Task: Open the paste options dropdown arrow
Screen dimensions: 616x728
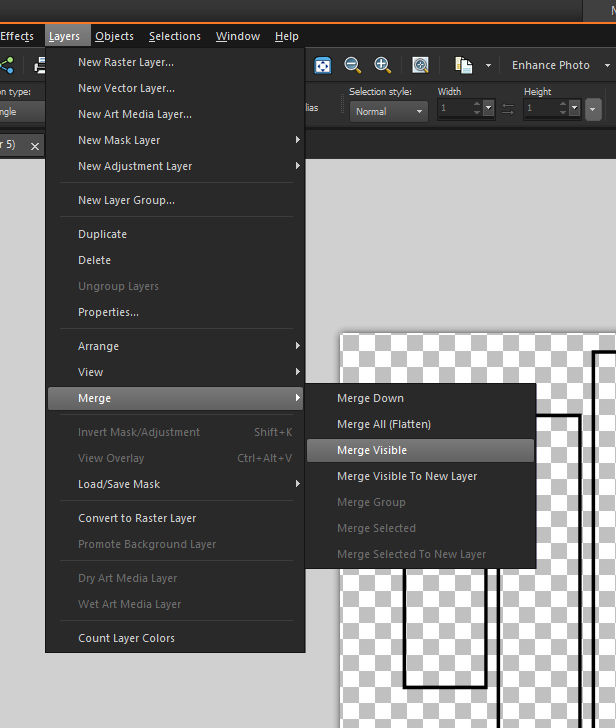Action: click(x=488, y=65)
